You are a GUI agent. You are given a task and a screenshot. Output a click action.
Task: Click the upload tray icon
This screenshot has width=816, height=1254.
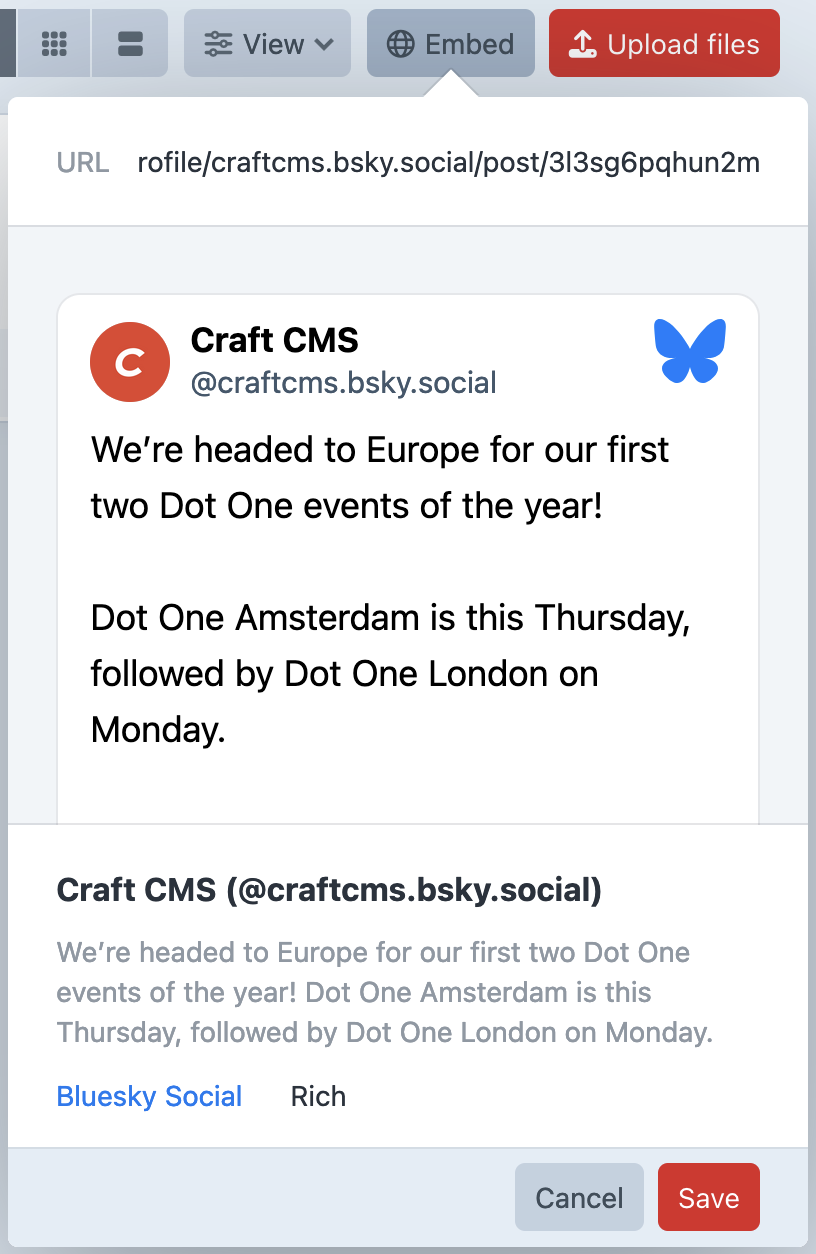(x=582, y=44)
